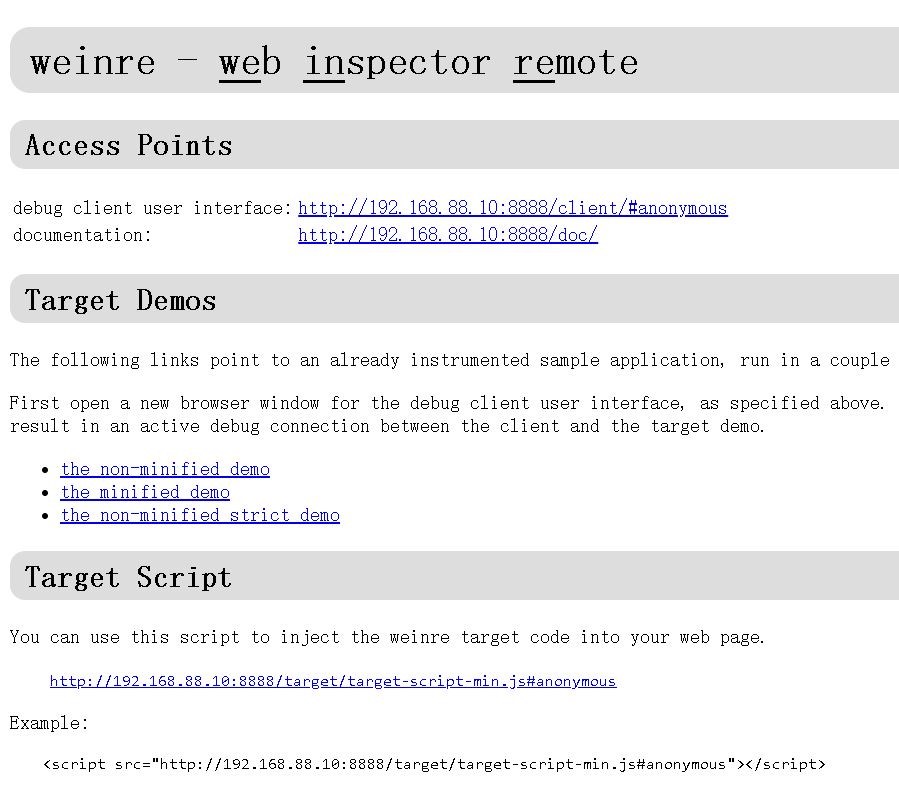Open the documentation /doc/ link
899x792 pixels.
(448, 234)
